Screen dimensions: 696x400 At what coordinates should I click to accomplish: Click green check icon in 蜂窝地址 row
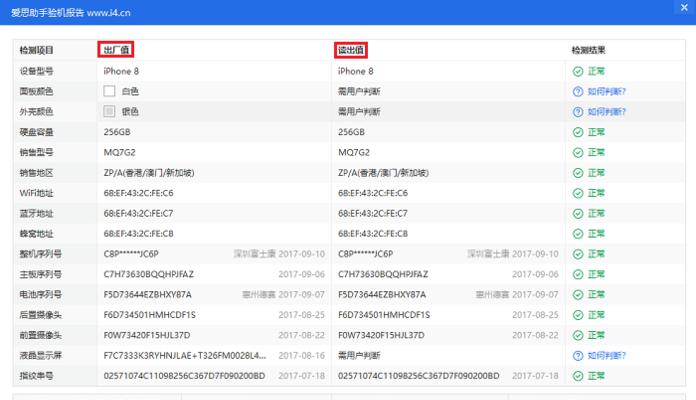[x=577, y=234]
